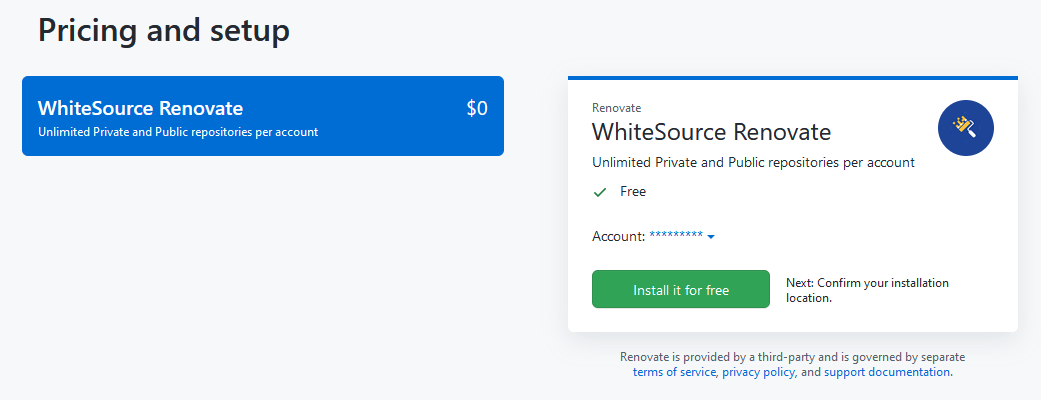Click Unlimited repositories text in summary card
Image resolution: width=1041 pixels, height=400 pixels.
pyautogui.click(x=753, y=162)
